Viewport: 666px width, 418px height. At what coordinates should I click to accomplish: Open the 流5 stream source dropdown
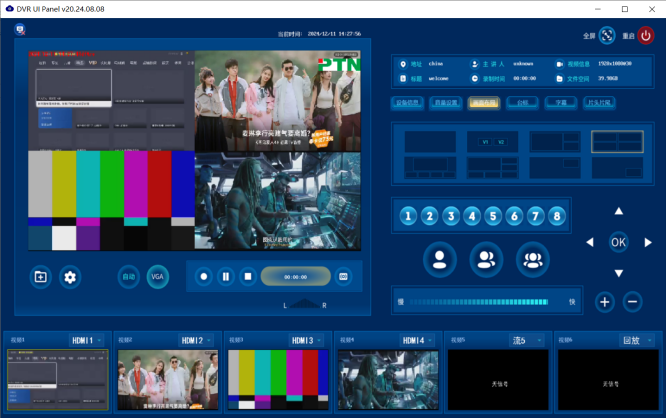tap(527, 340)
